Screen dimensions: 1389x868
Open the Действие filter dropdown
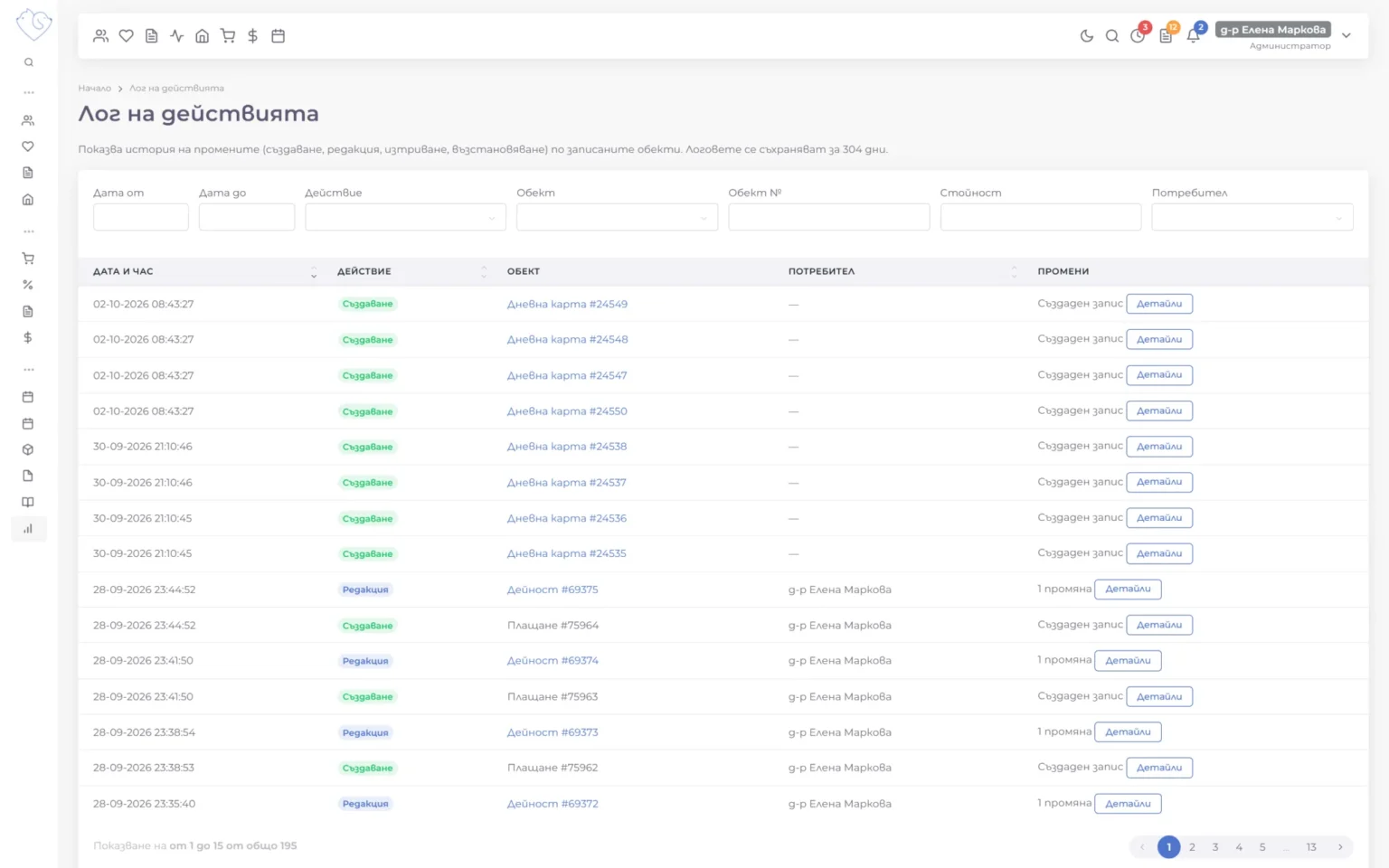405,217
